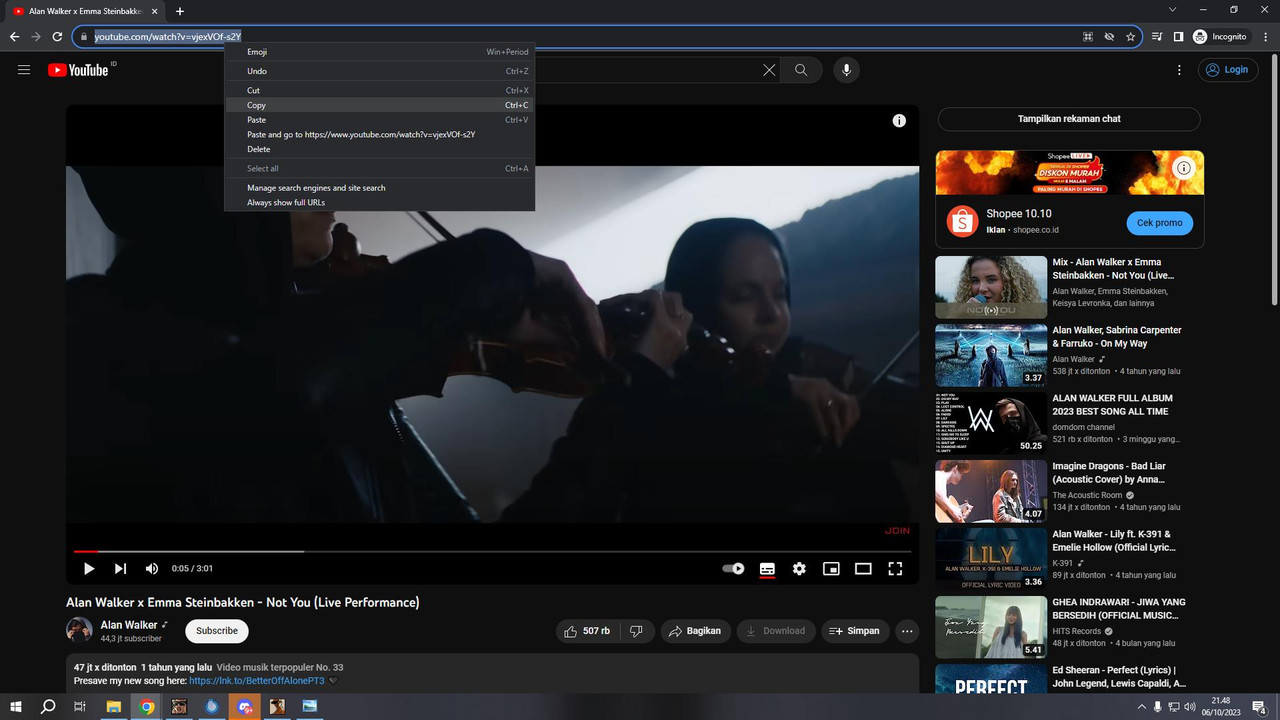The width and height of the screenshot is (1280, 720).
Task: Open the tab search dropdown arrow
Action: click(1172, 10)
